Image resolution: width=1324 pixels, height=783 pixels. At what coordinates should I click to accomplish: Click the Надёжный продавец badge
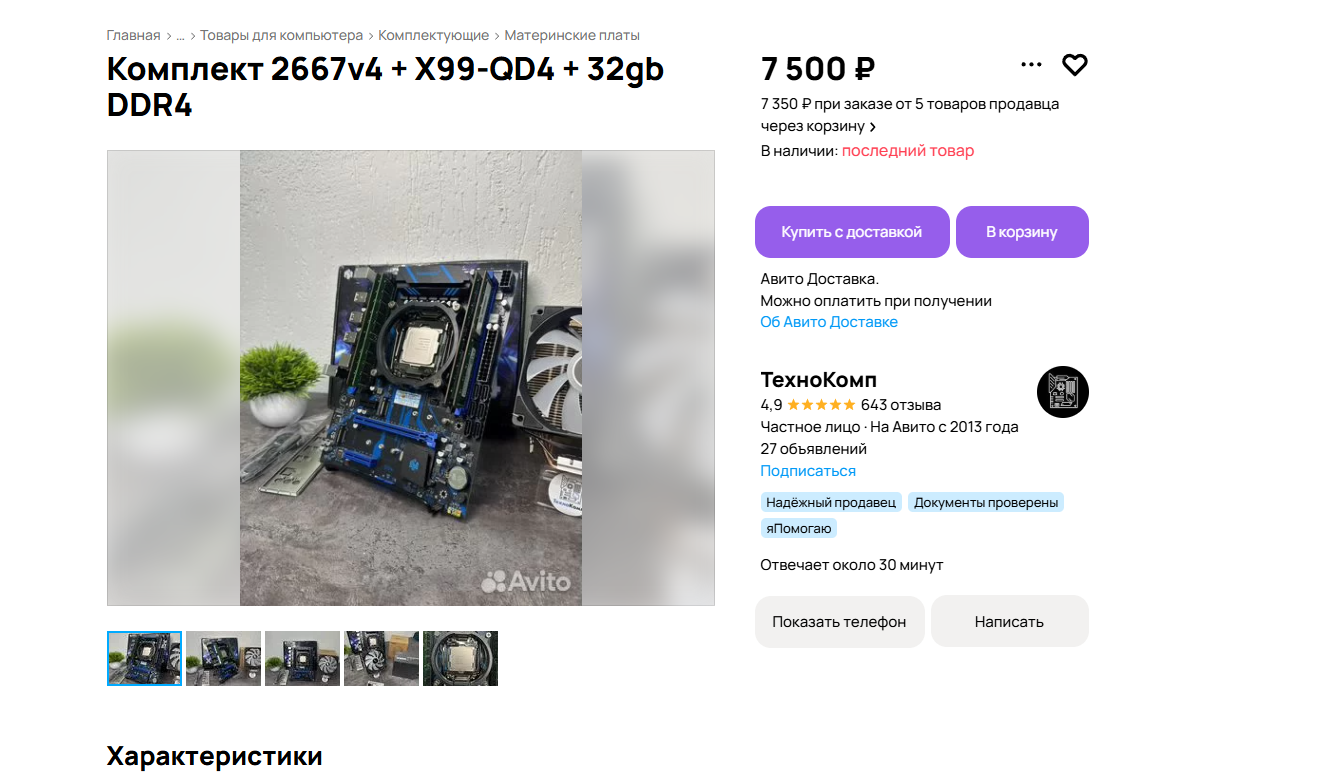pyautogui.click(x=831, y=502)
